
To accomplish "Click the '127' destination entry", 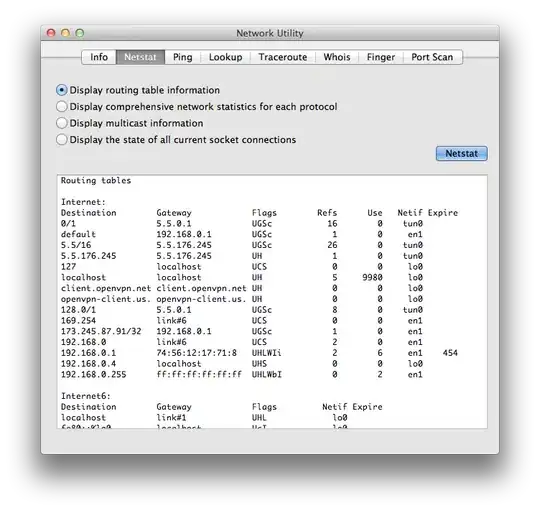I will coord(69,267).
